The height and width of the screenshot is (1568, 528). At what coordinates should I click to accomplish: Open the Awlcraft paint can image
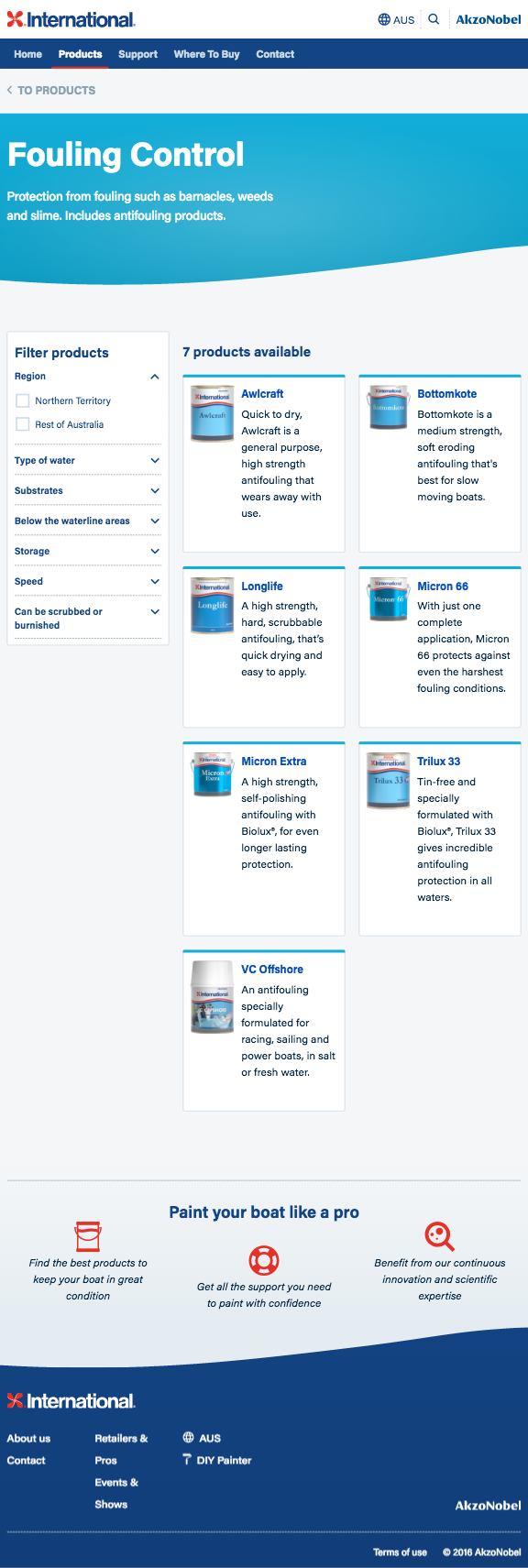click(212, 413)
